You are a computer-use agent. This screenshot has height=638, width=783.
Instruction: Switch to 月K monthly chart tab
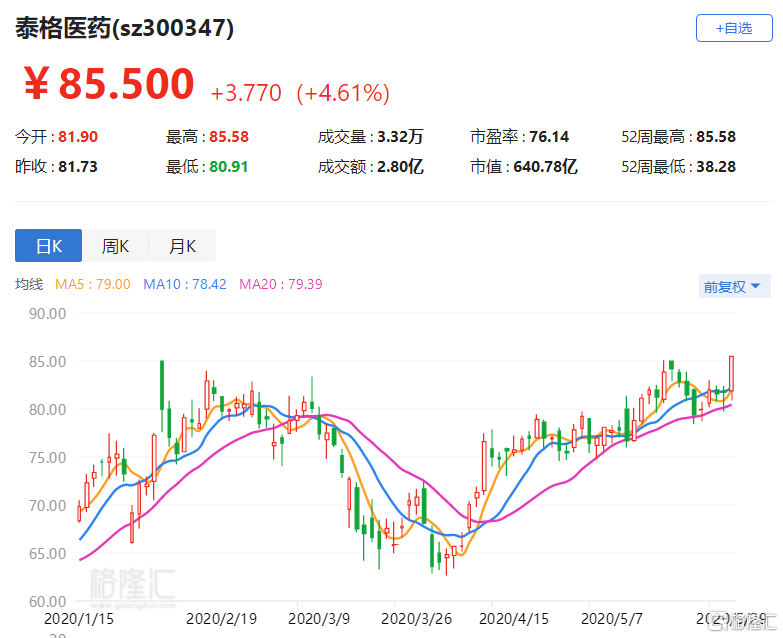[x=182, y=246]
